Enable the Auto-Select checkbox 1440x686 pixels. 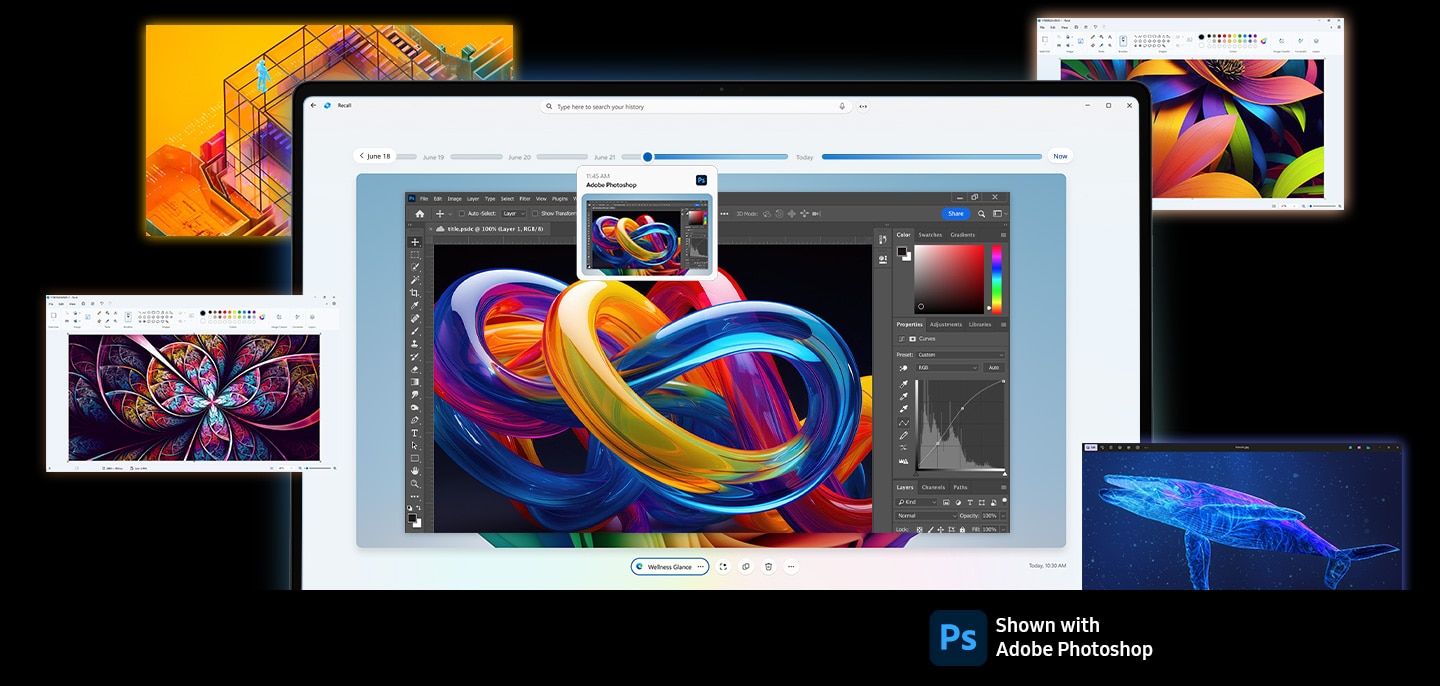pyautogui.click(x=461, y=213)
